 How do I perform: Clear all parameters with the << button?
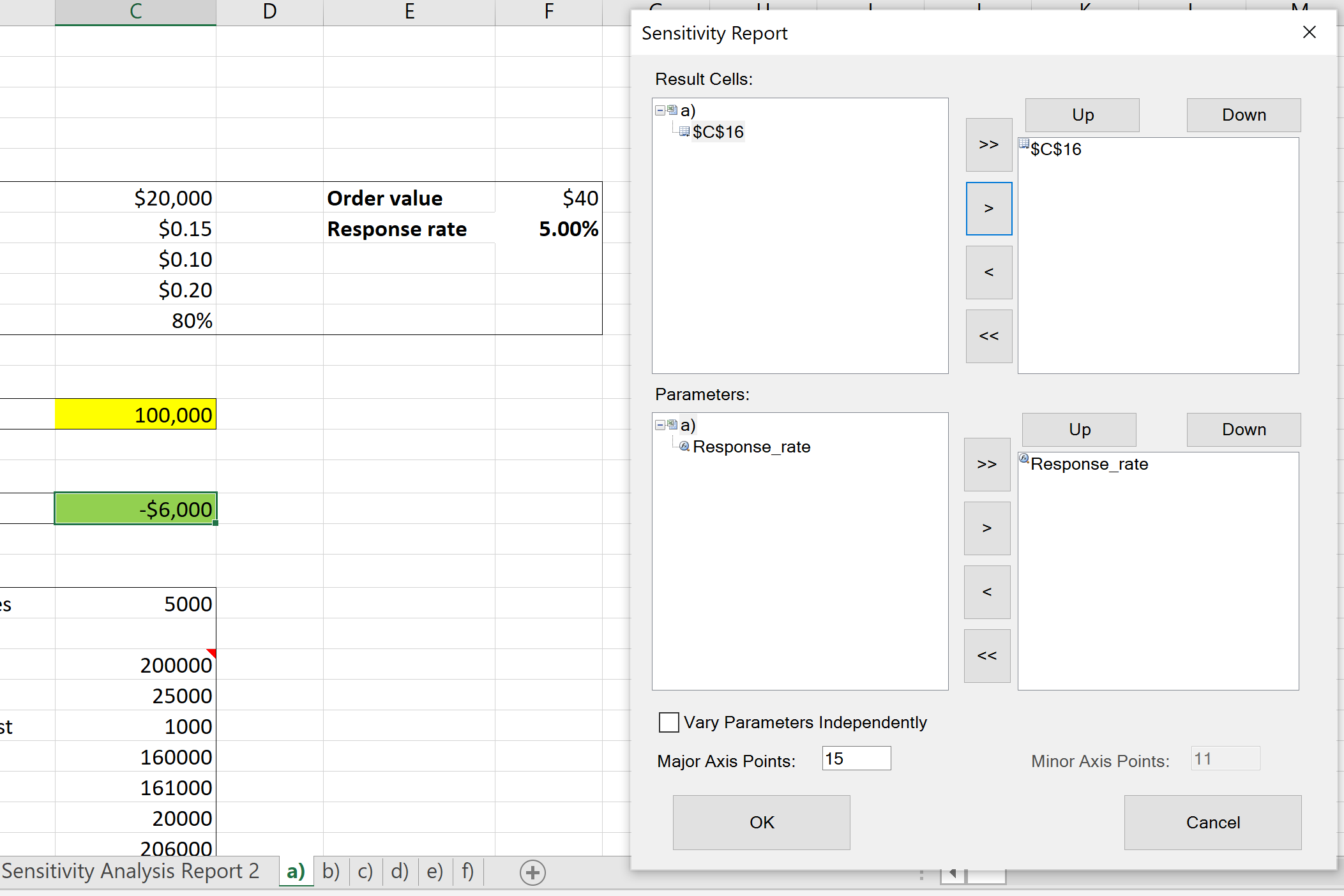[x=986, y=655]
